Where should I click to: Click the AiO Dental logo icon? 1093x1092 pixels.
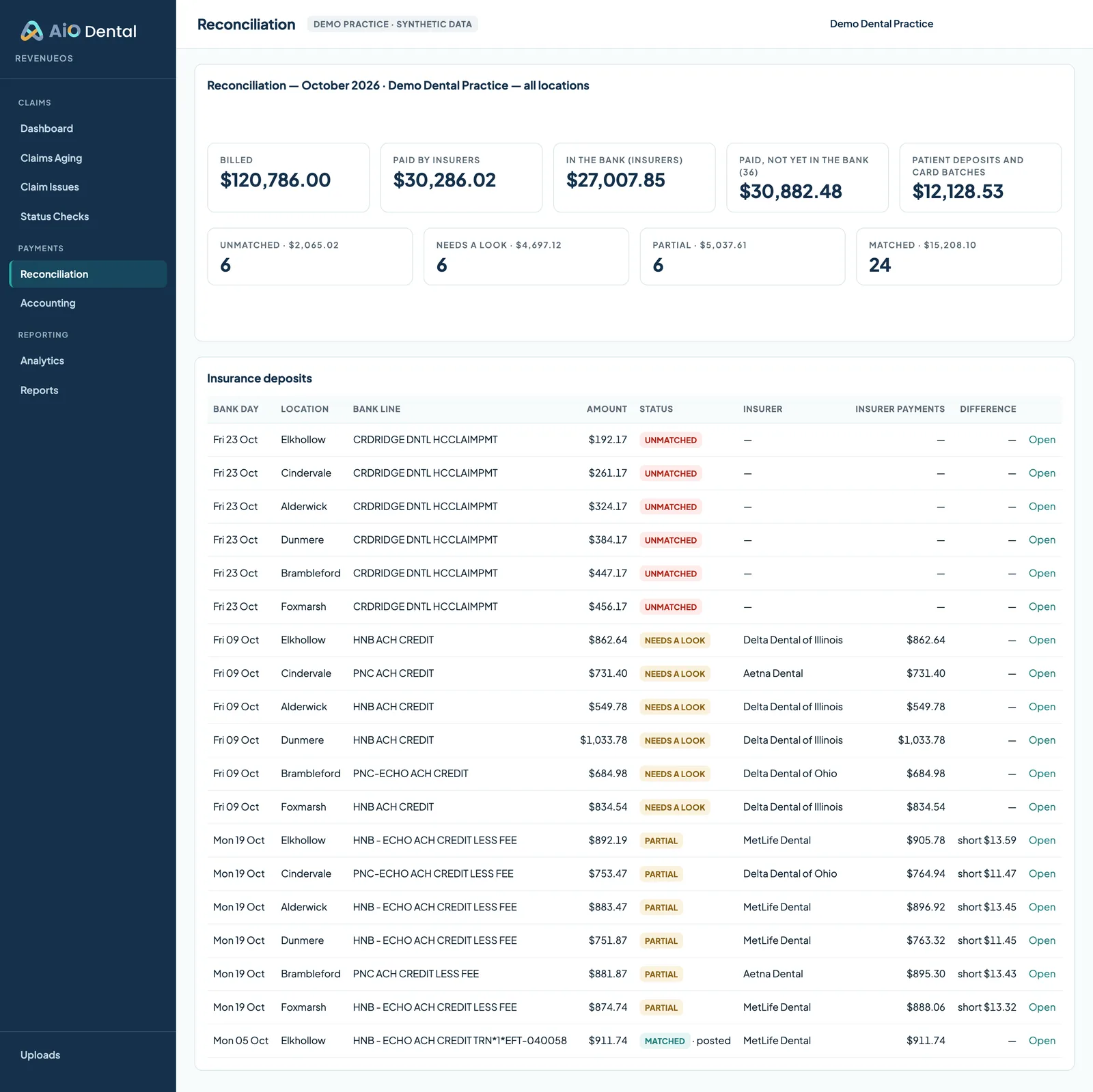tap(31, 31)
